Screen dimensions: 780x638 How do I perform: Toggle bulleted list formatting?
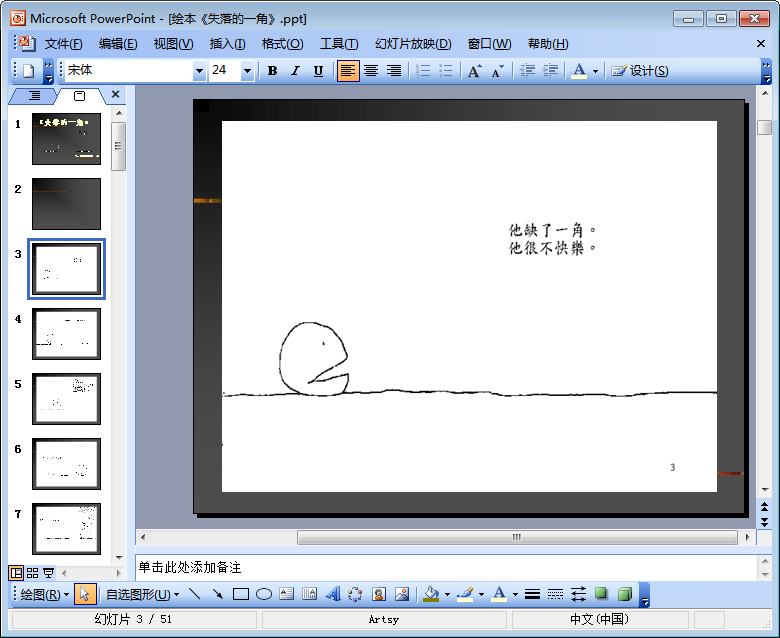[x=446, y=71]
